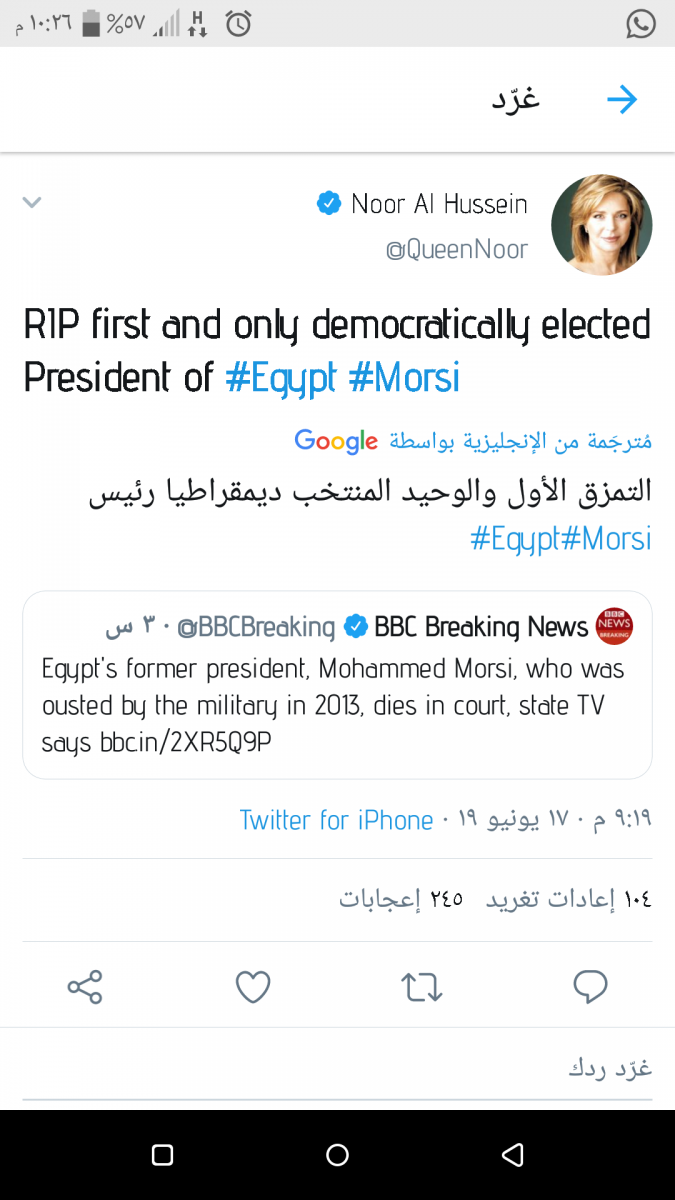Screen dimensions: 675x1200
Task: Share the tweet via share icon
Action: pyautogui.click(x=85, y=987)
